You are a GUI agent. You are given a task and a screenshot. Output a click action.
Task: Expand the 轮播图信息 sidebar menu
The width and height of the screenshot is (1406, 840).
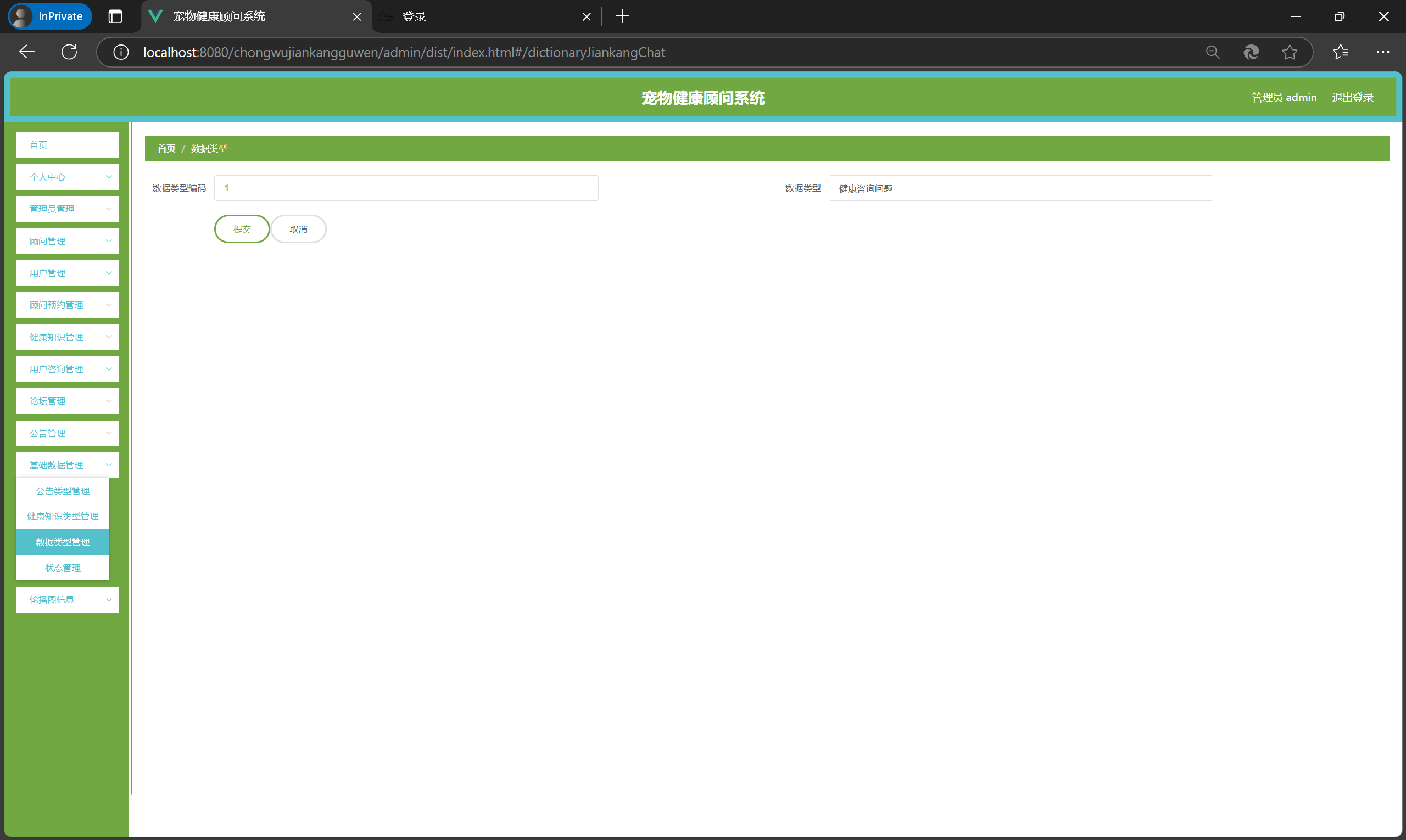68,600
